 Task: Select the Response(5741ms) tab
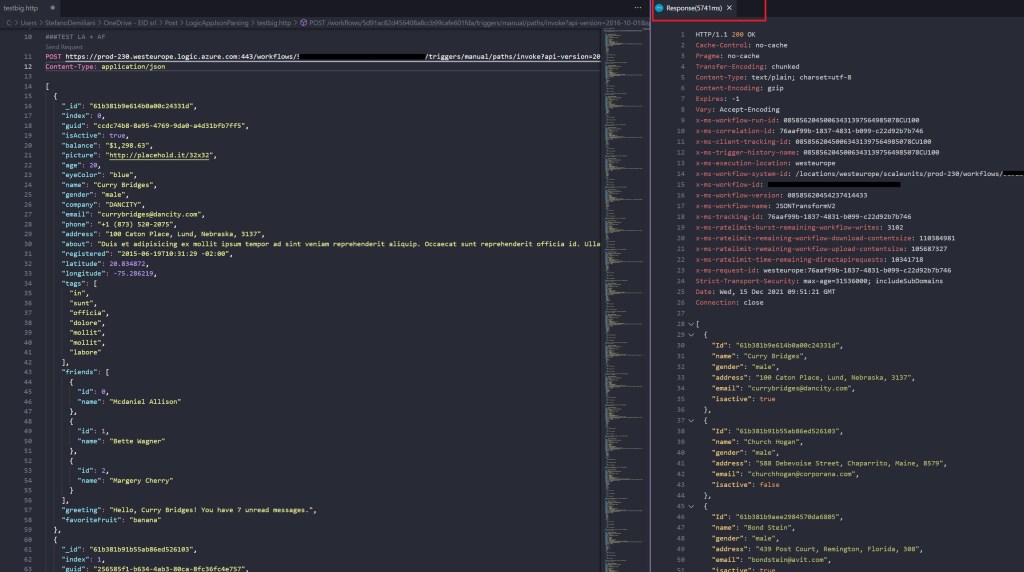[x=694, y=8]
